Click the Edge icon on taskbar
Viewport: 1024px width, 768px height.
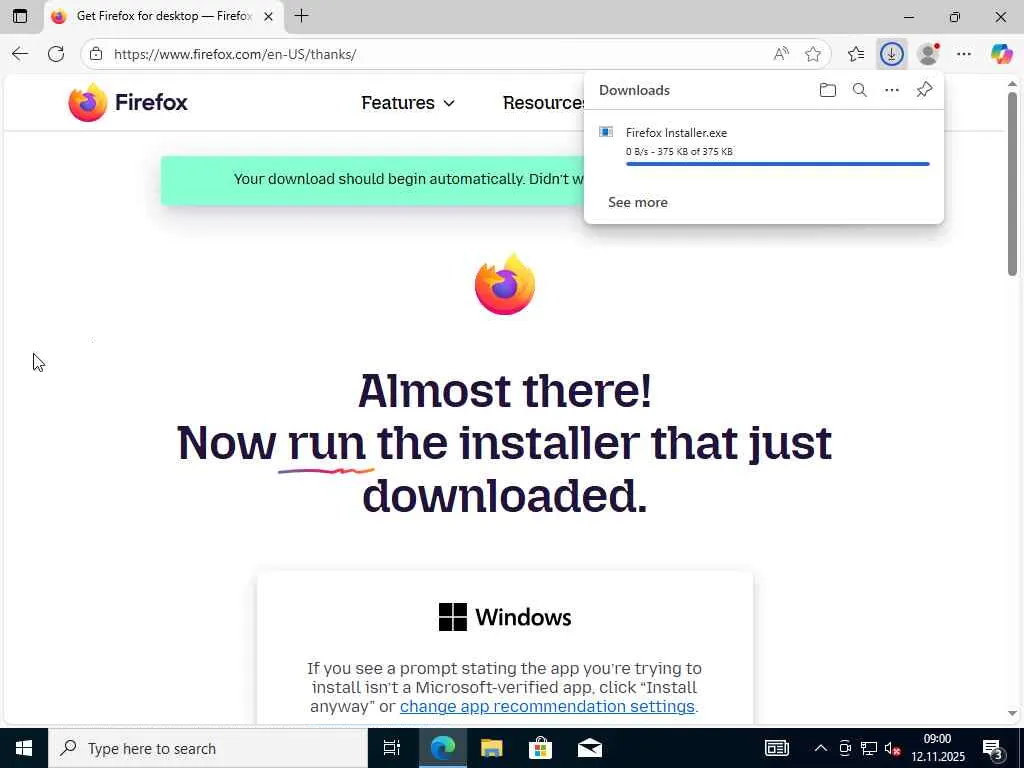(x=442, y=748)
